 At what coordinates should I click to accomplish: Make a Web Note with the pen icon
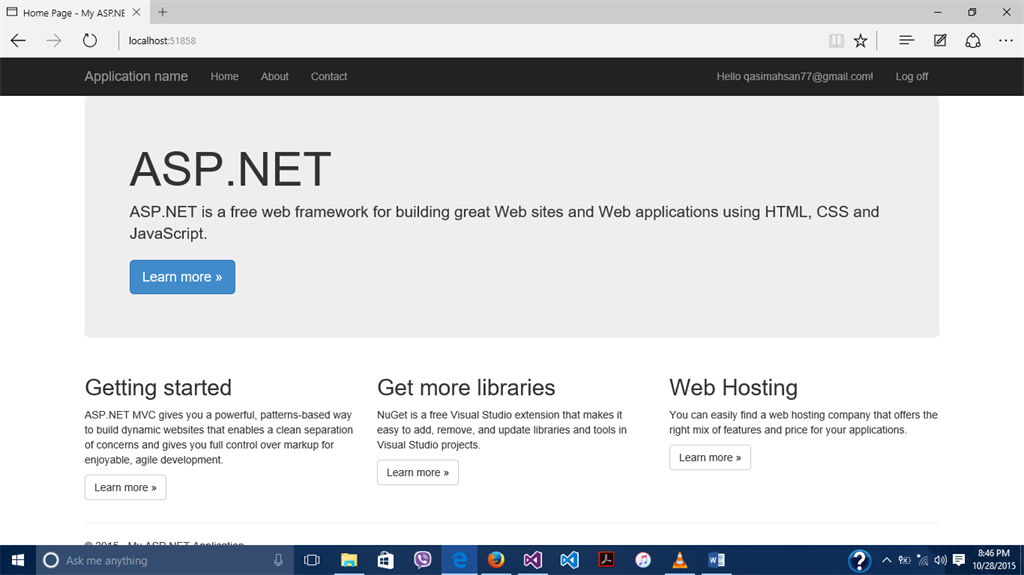(x=940, y=41)
